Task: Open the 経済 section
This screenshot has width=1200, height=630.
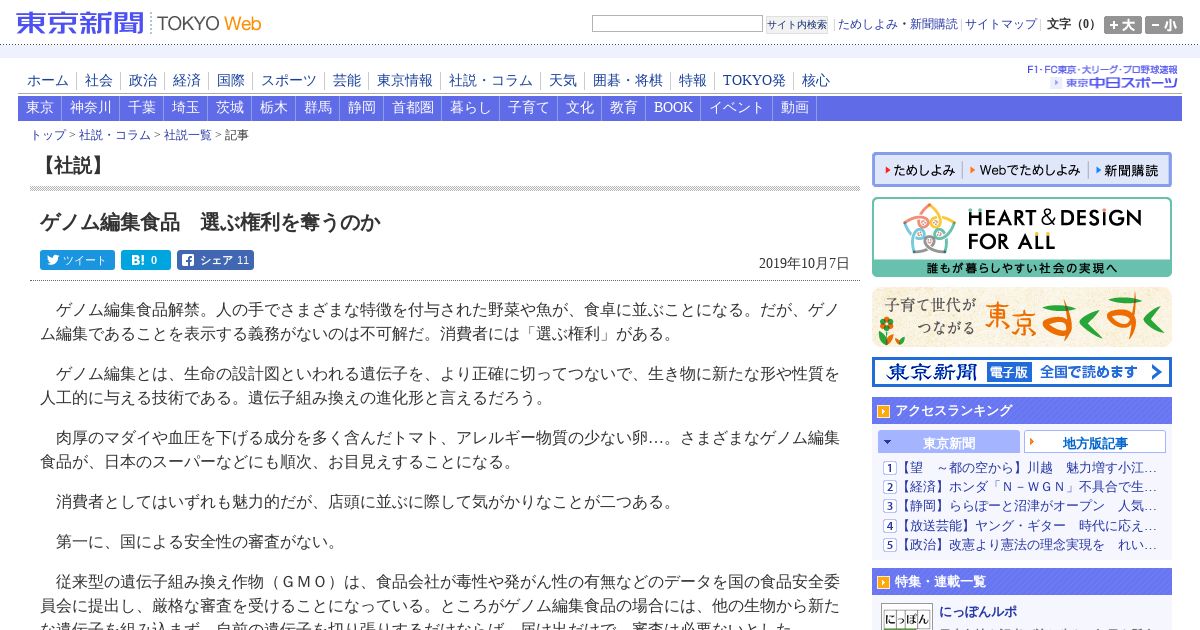Action: (187, 81)
